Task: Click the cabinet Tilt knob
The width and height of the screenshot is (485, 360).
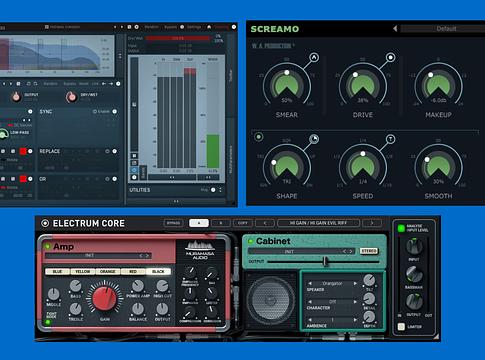Action: tap(369, 281)
